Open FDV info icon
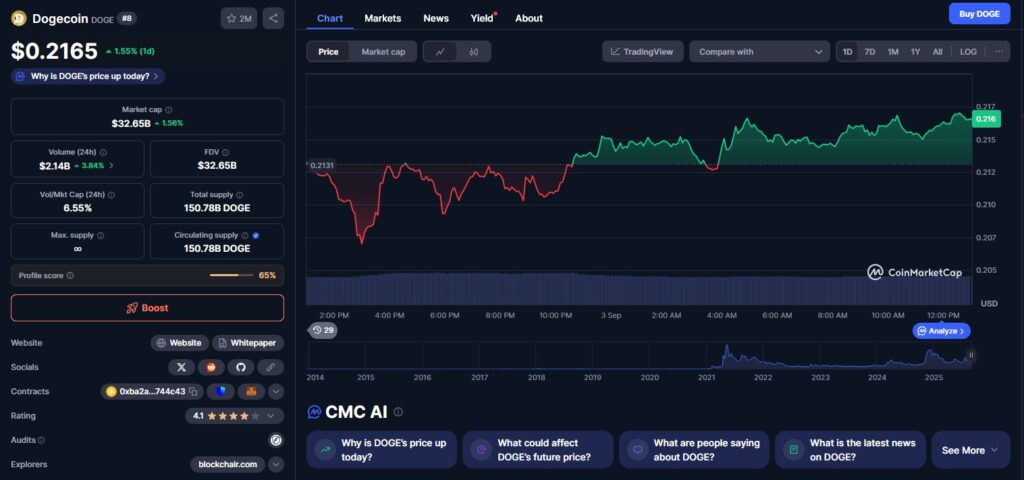 point(225,152)
